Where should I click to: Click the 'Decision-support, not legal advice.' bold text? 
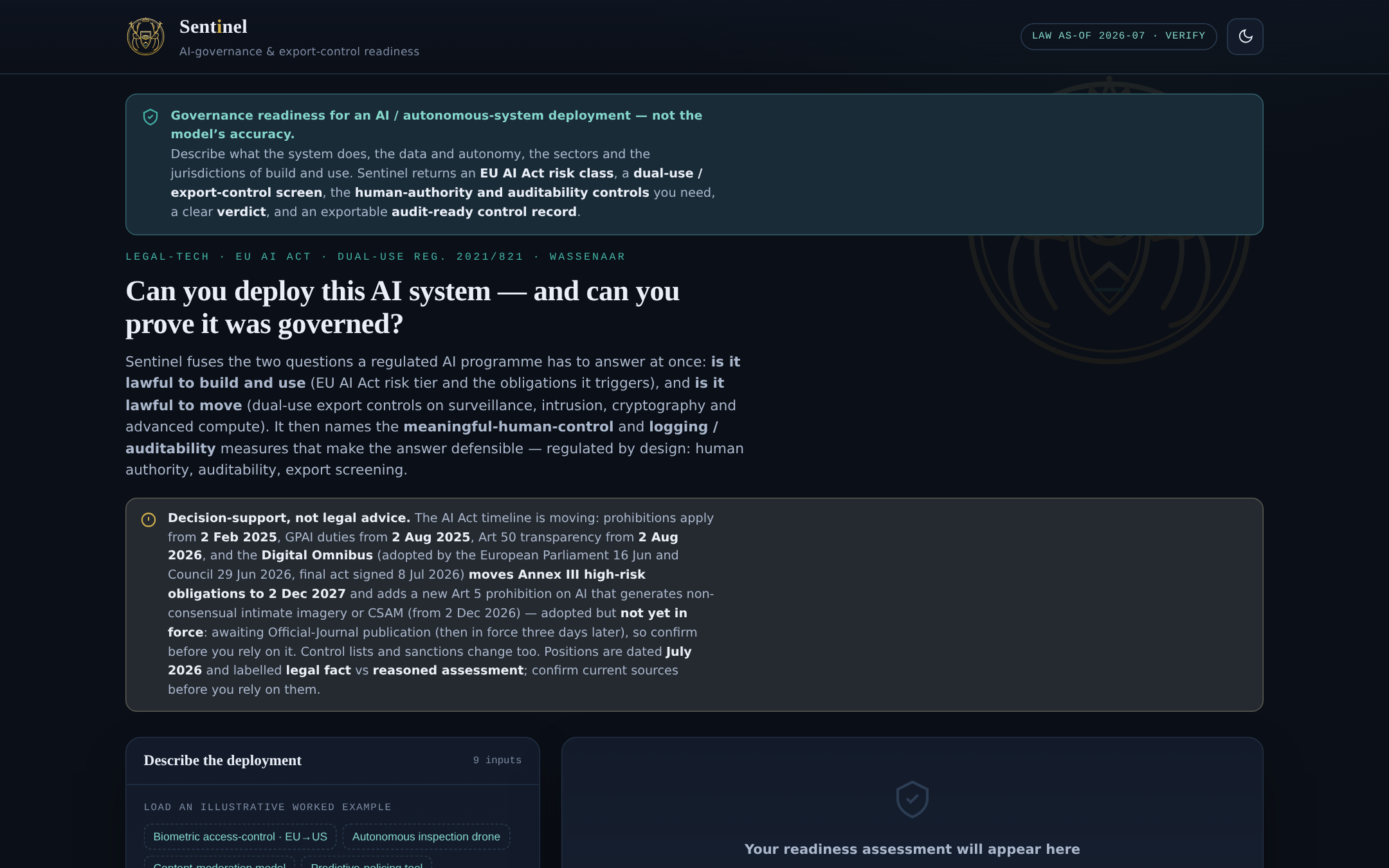(289, 518)
